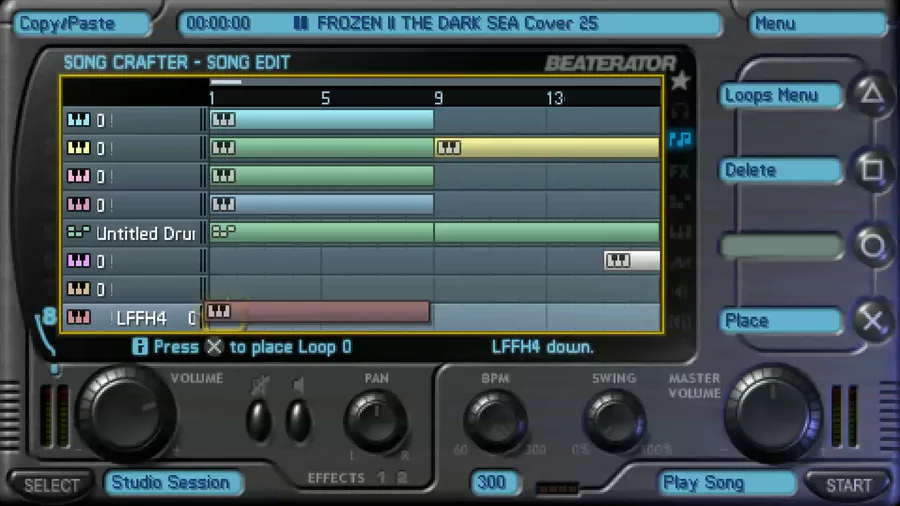Screen dimensions: 900x506
Task: Click the FROZEN II THE DARK SEA title
Action: (x=457, y=24)
